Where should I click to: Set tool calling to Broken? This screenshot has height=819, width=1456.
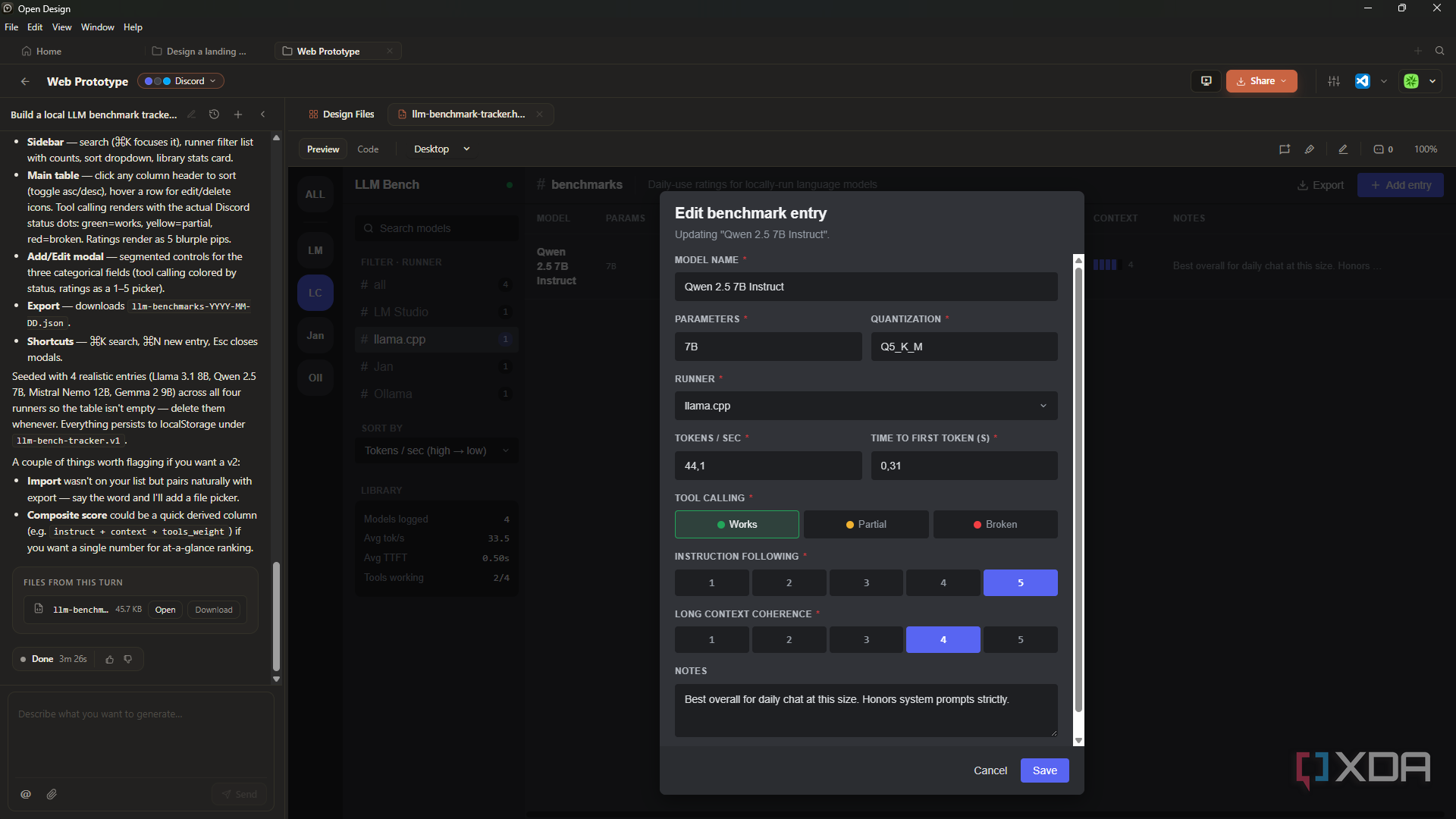[995, 524]
